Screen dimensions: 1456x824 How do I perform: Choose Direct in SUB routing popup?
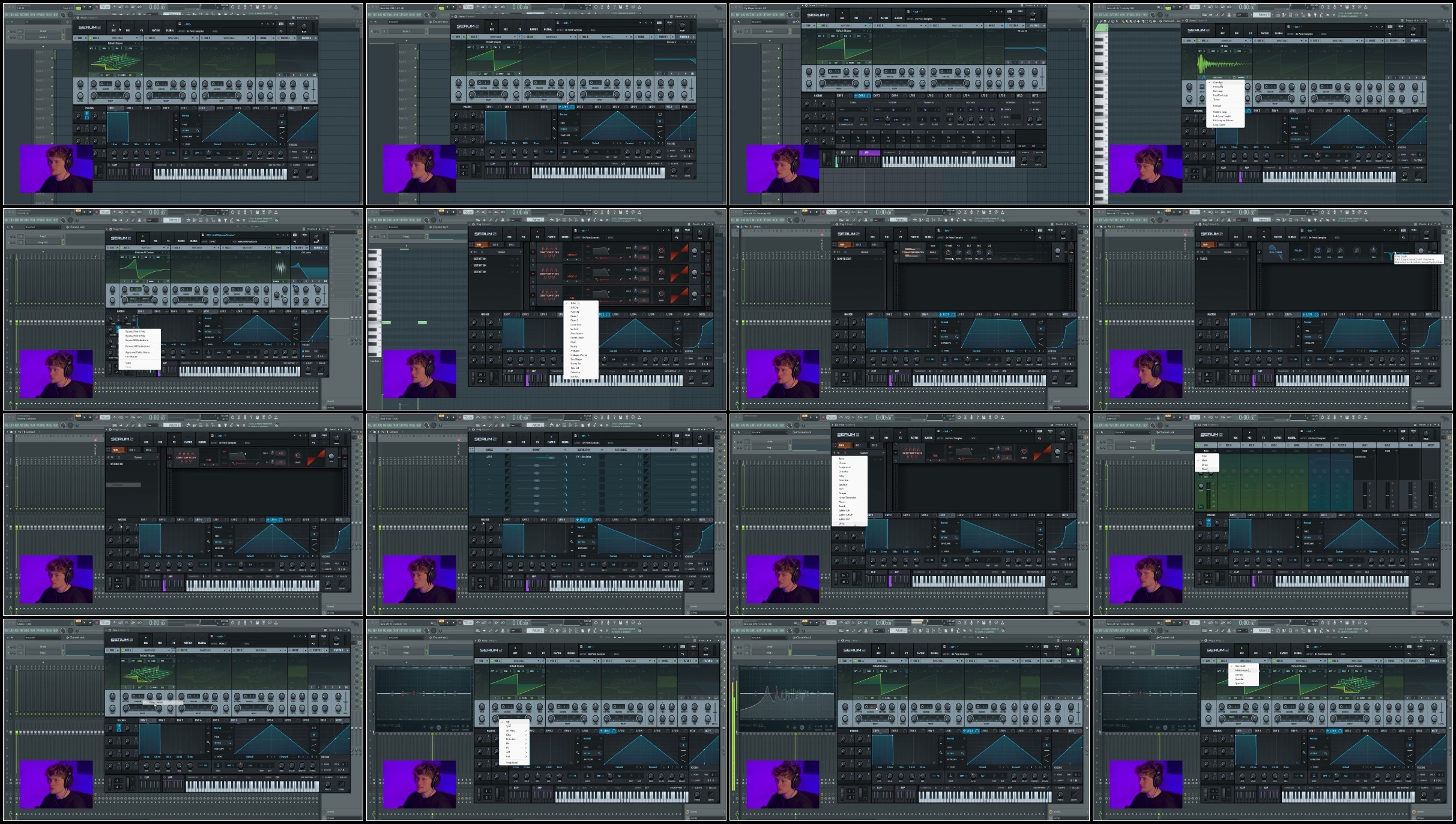pos(1204,465)
